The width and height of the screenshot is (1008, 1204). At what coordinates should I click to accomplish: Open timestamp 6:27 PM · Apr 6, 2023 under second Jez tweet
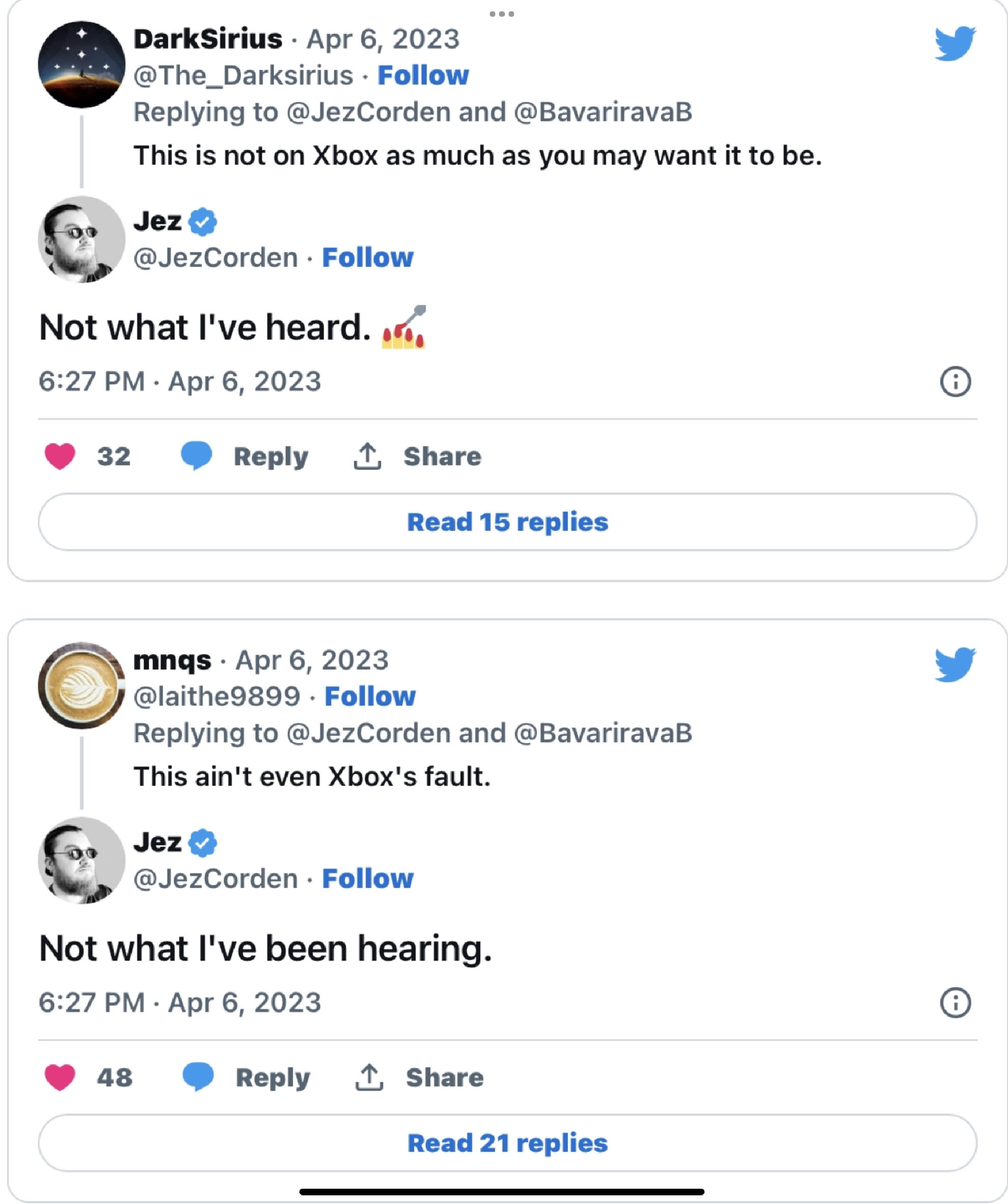179,1003
